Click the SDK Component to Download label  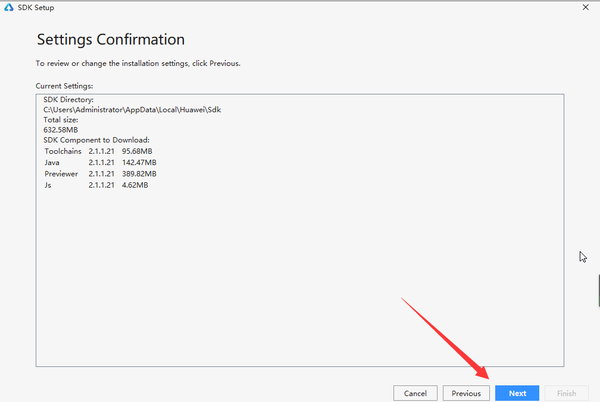pyautogui.click(x=96, y=140)
